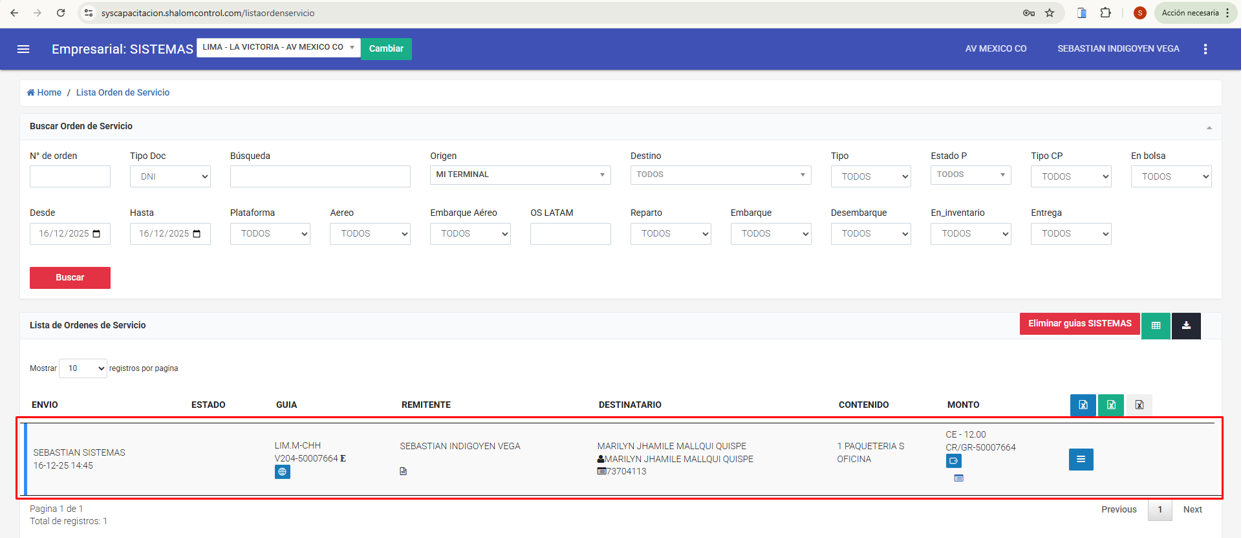
Task: Click the Eliminar guias SISTEMAS button
Action: pyautogui.click(x=1079, y=324)
